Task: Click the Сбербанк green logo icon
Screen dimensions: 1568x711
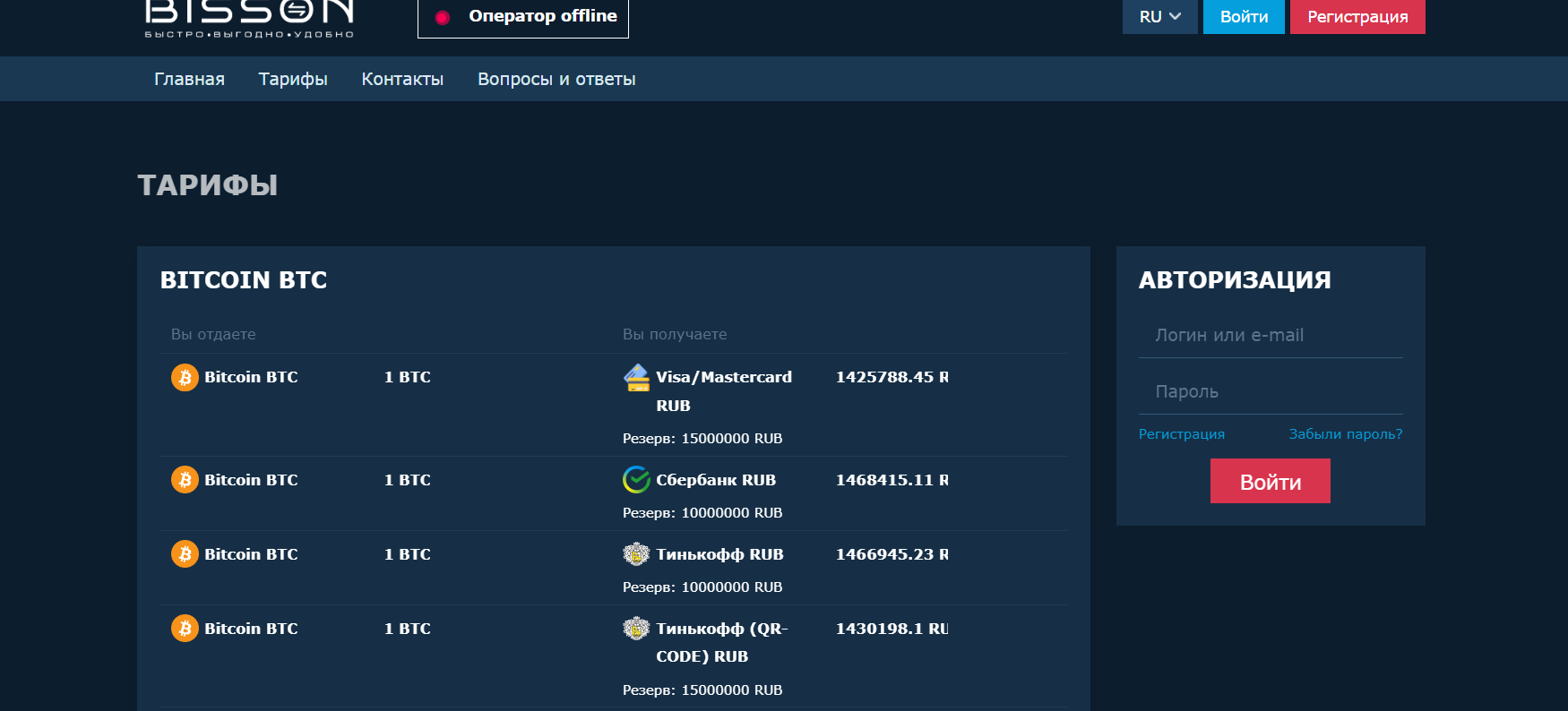Action: point(636,480)
